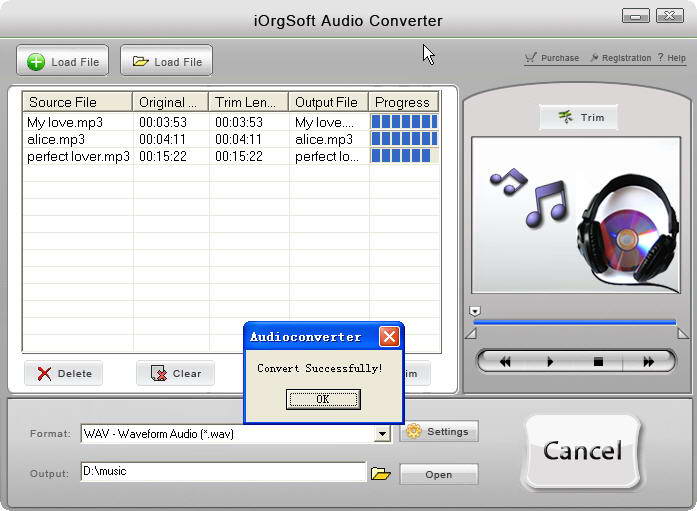Click the 00:04:11 trim length cell
Screen dimensions: 697x511
[x=239, y=140]
